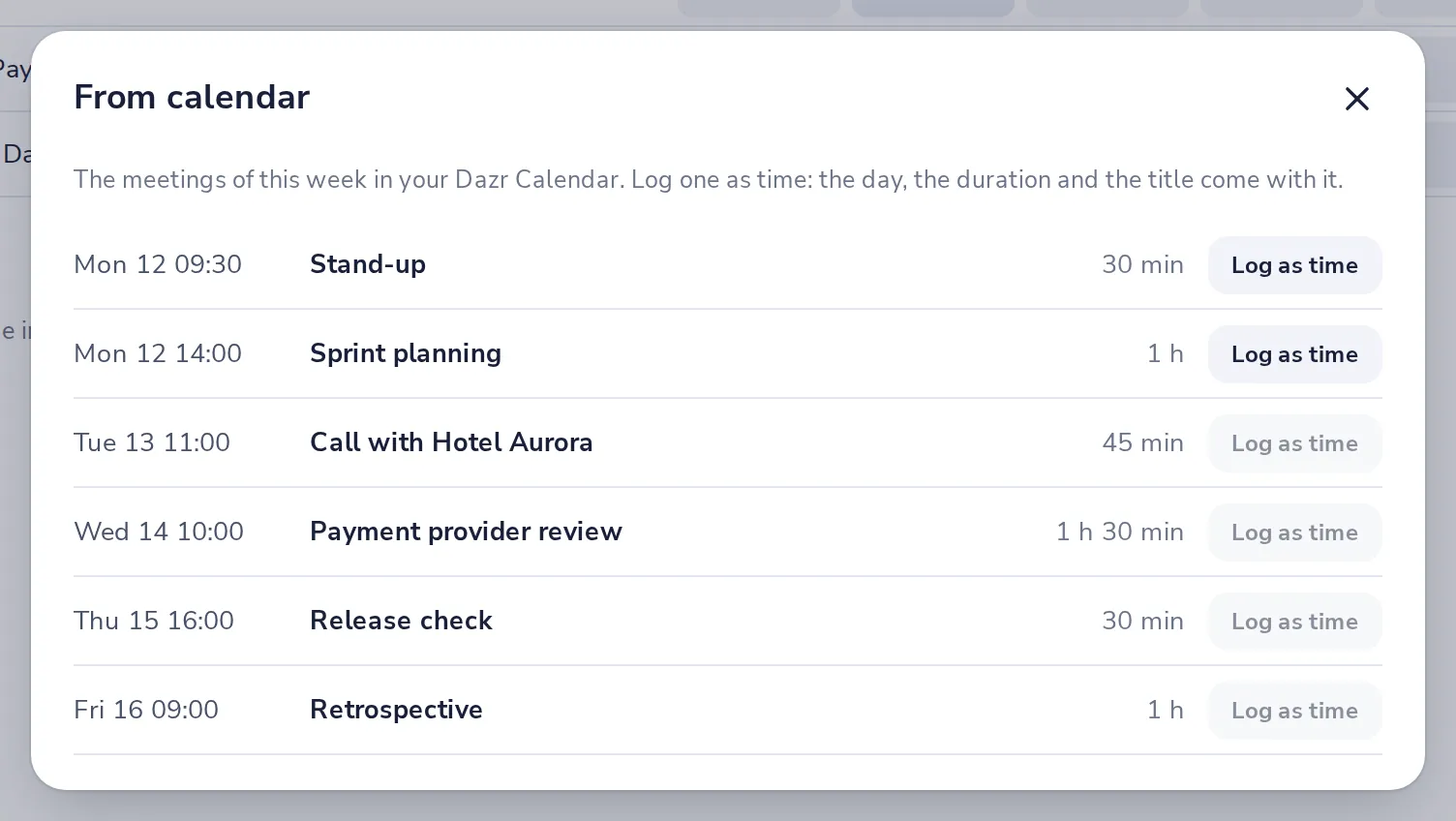Select the Payment provider review title
The image size is (1456, 821).
point(466,532)
